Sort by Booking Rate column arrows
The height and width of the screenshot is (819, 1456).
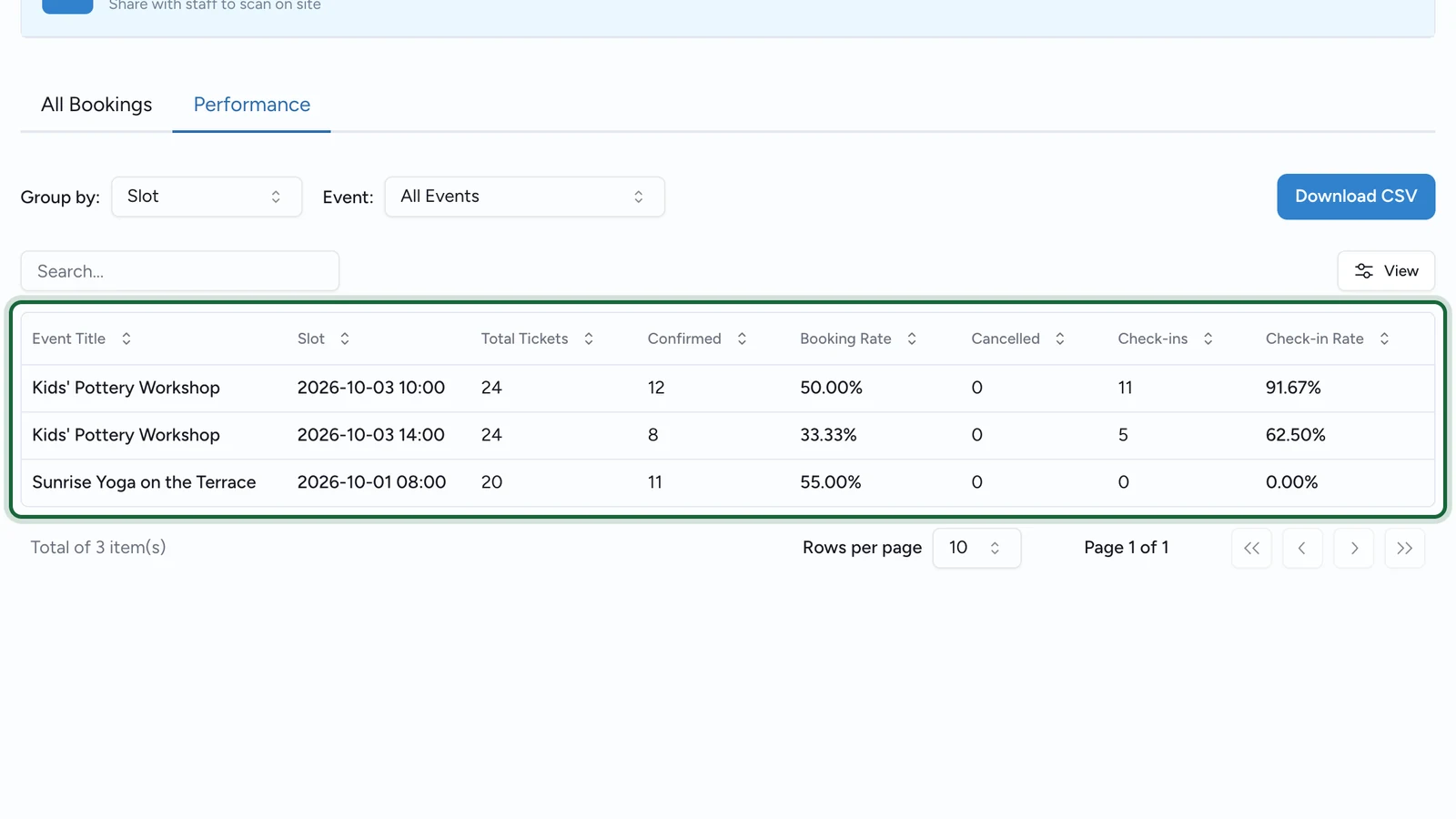click(x=912, y=339)
